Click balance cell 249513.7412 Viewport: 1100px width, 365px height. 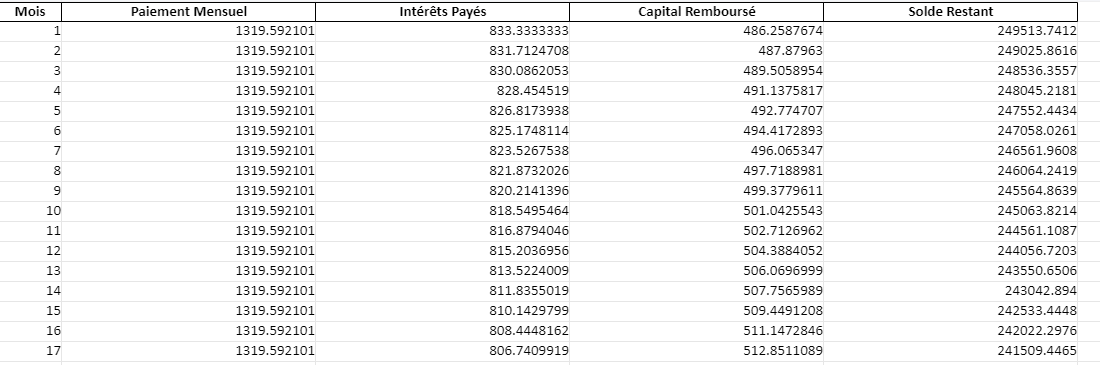pos(951,31)
